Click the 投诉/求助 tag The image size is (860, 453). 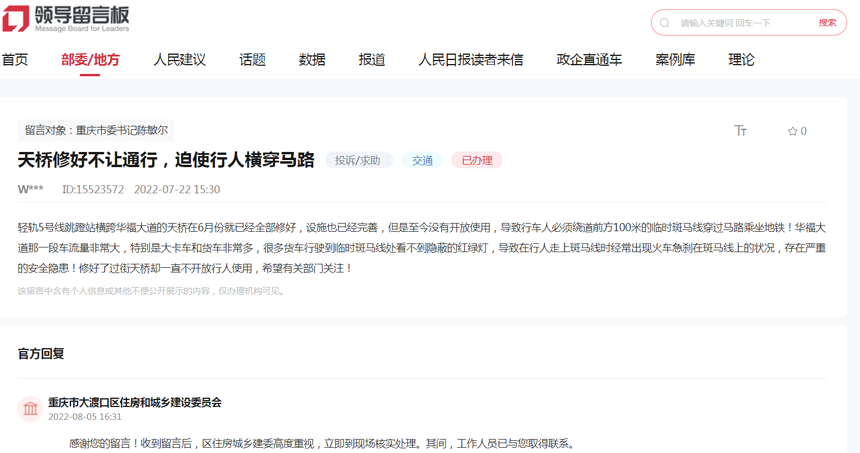(358, 161)
